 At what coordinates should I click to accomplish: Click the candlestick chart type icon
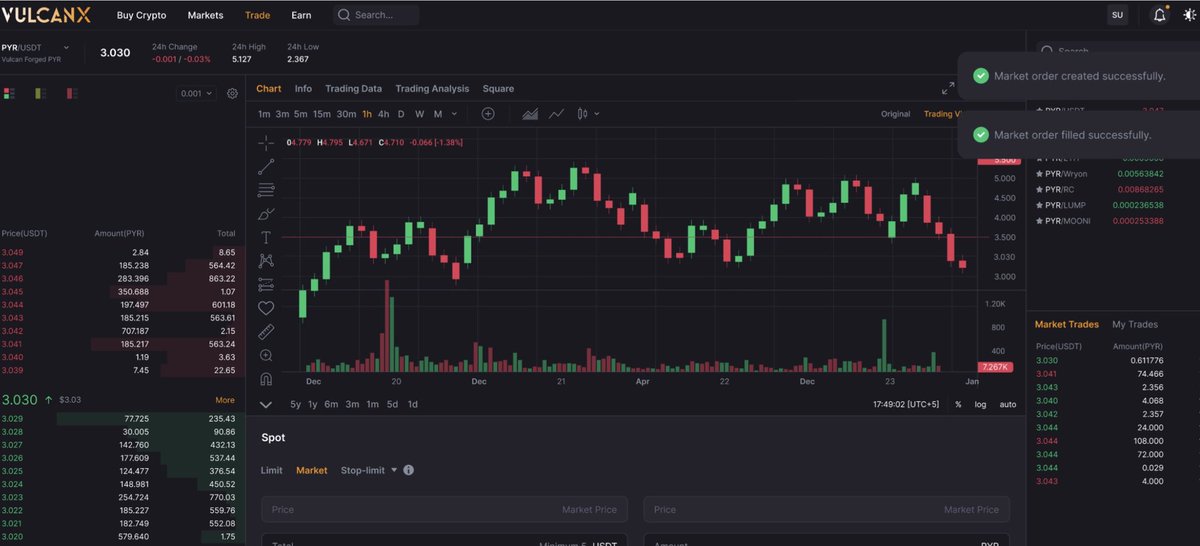pos(583,114)
